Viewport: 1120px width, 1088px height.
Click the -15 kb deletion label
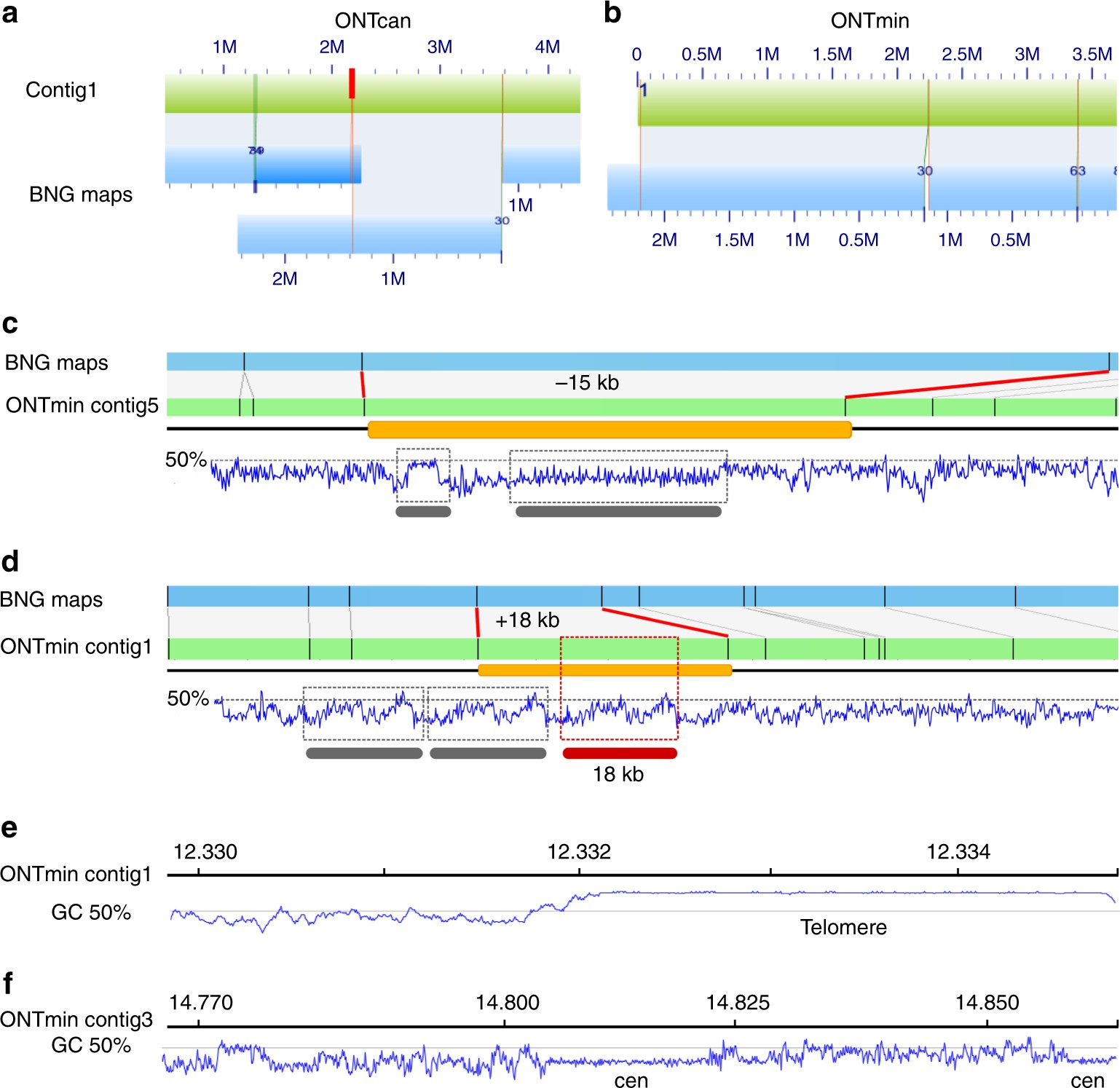point(587,383)
